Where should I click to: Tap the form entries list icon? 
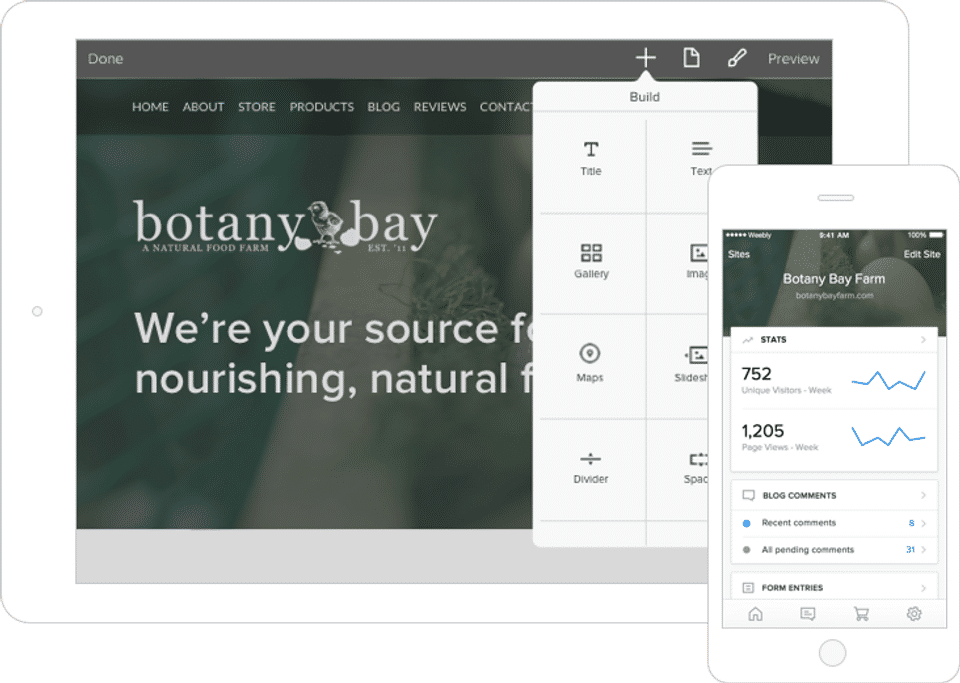point(748,588)
